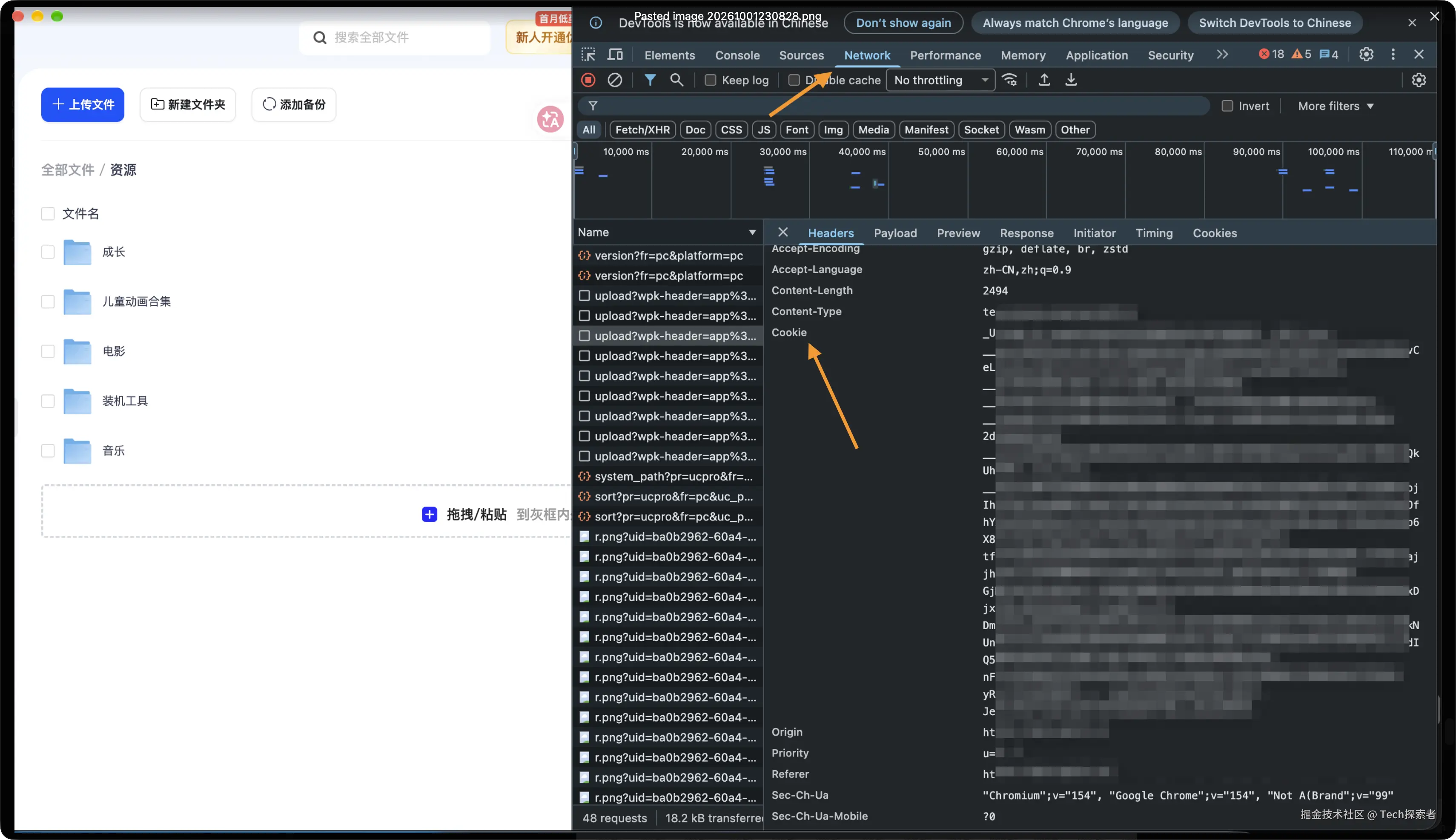Open the Timing tab
The image size is (1456, 840).
(x=1154, y=233)
